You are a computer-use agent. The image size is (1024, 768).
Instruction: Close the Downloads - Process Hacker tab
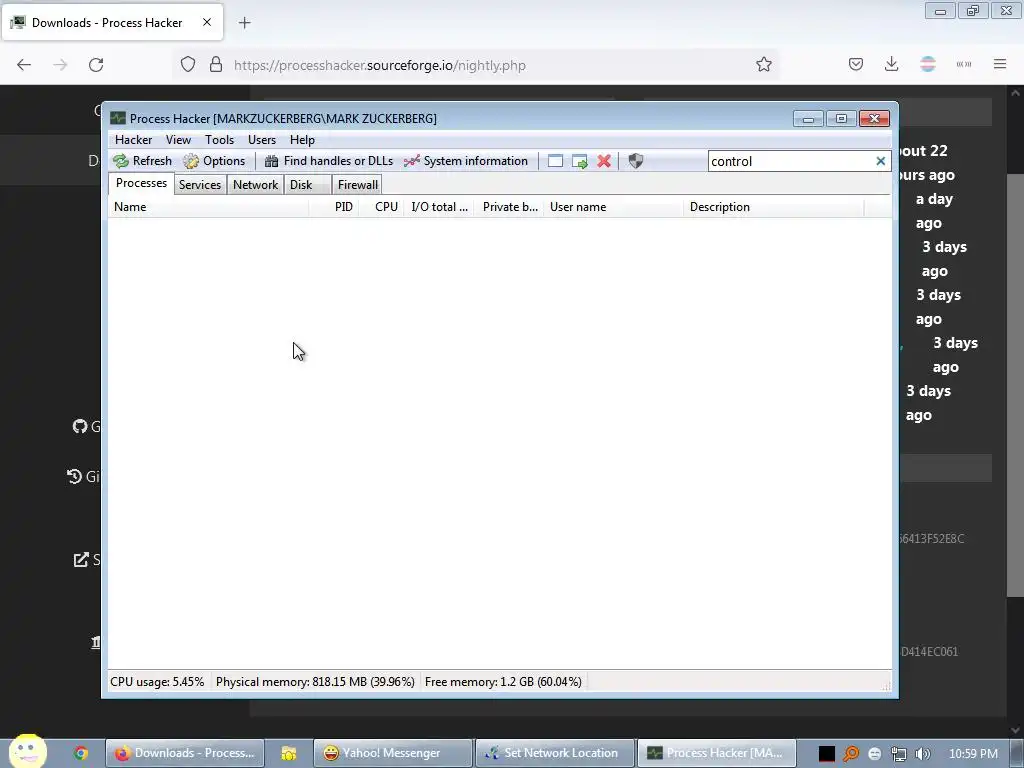pos(206,22)
